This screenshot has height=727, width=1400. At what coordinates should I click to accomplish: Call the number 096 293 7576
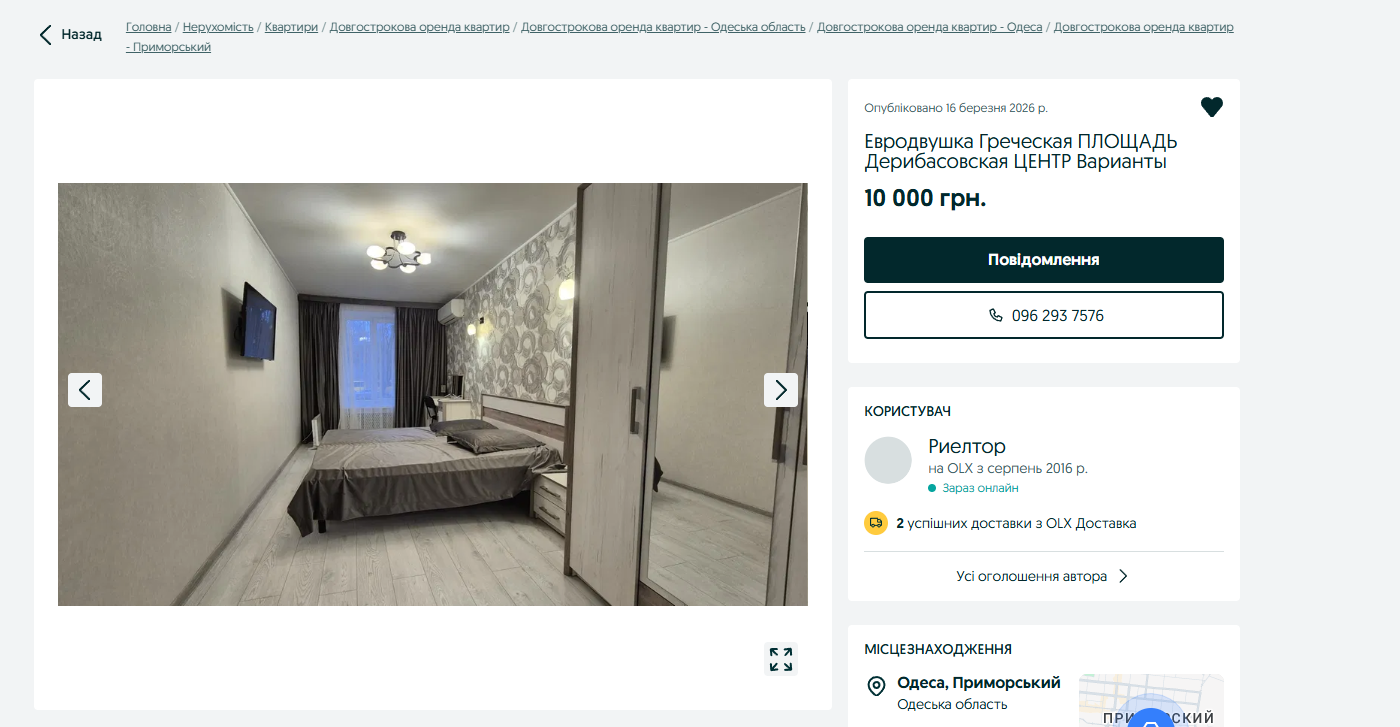coord(1044,315)
